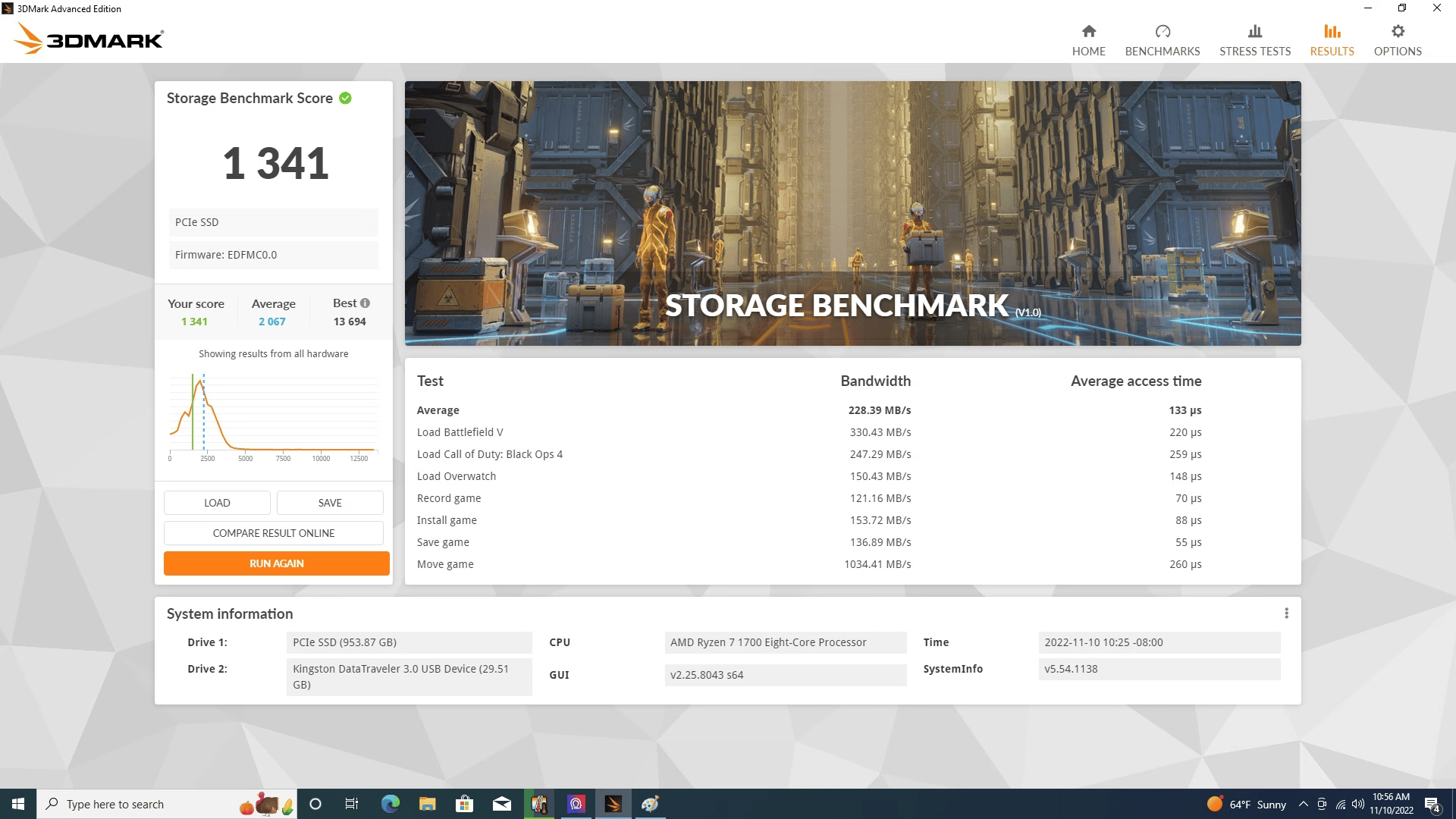Screen dimensions: 1456x819
Task: Click the Bandwidth column header
Action: pos(875,381)
